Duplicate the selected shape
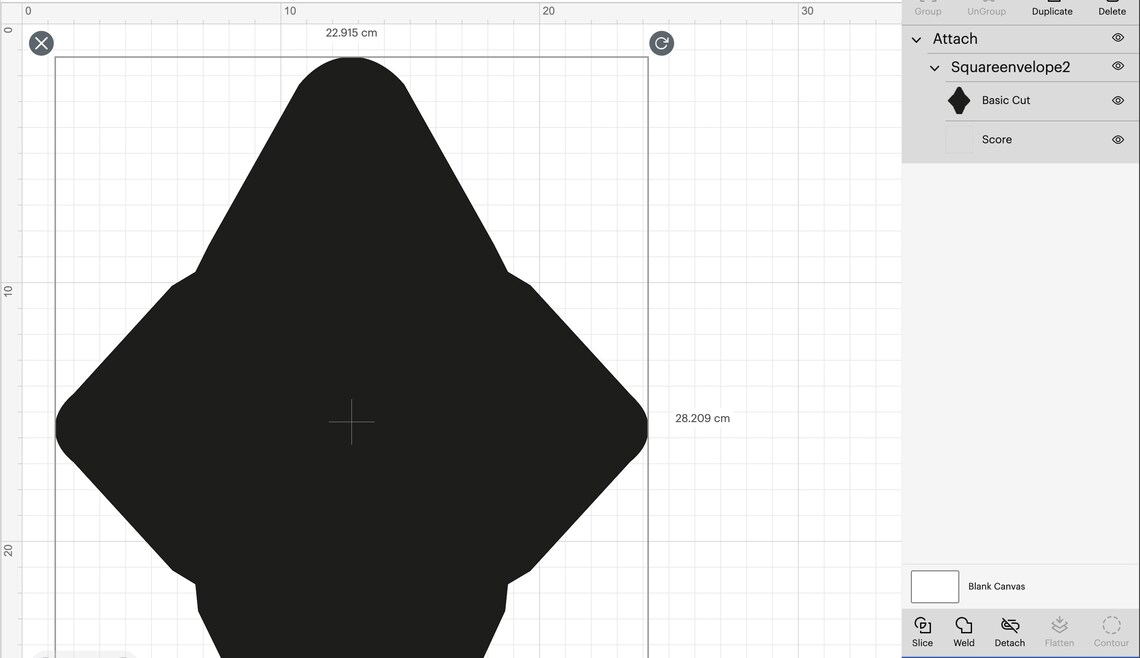Image resolution: width=1140 pixels, height=658 pixels. [1052, 11]
